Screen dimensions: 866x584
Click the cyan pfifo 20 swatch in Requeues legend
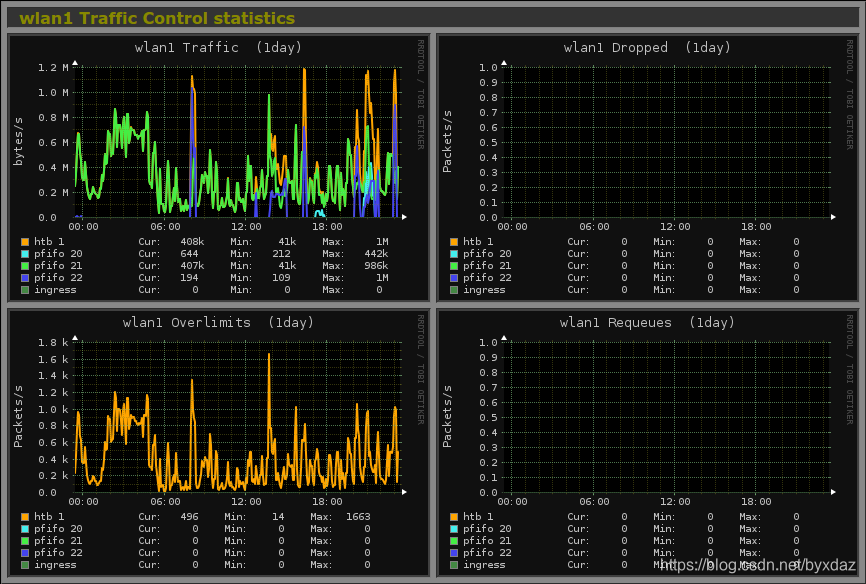(x=454, y=529)
